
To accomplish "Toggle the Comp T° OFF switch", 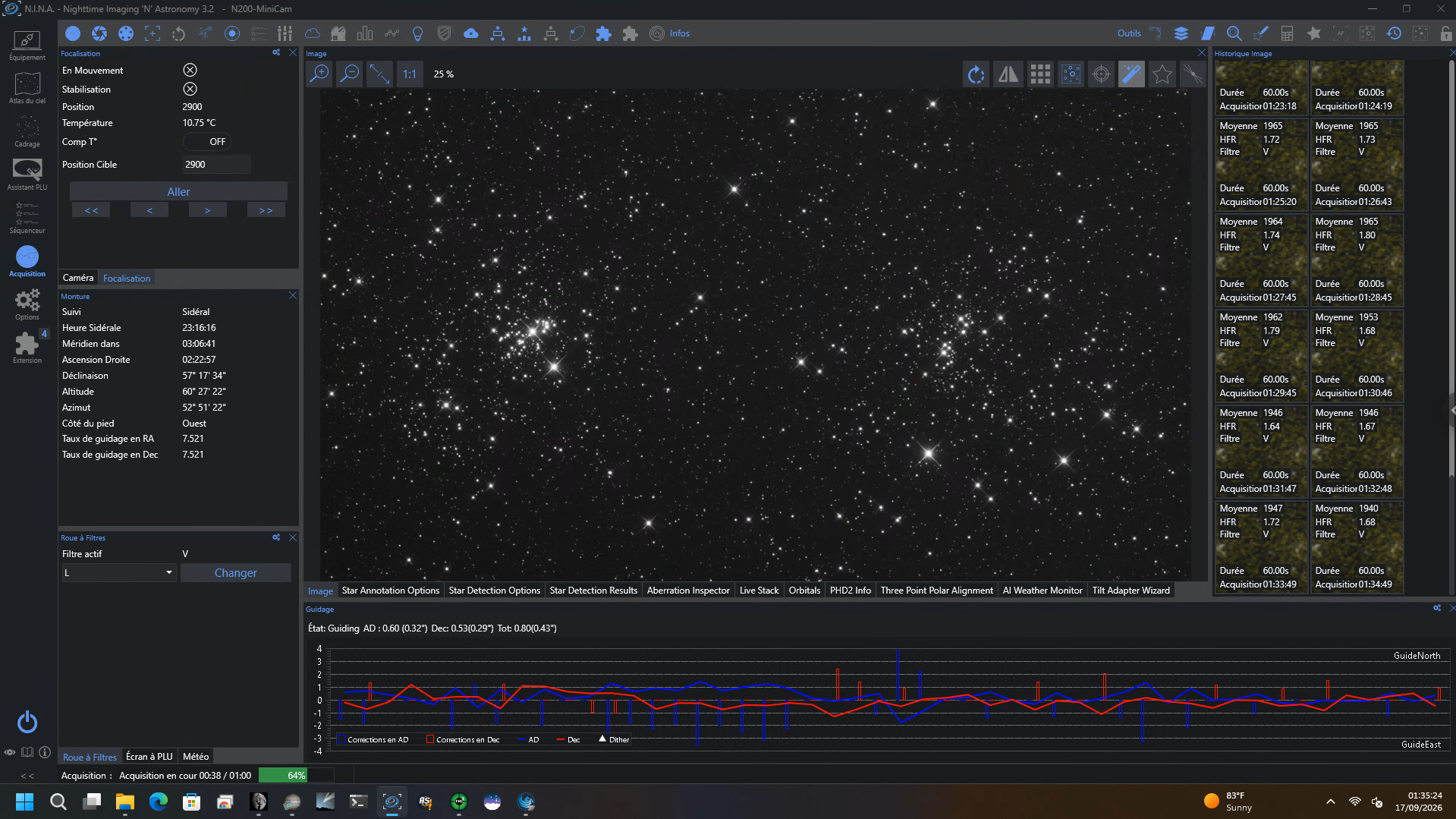I will [207, 141].
